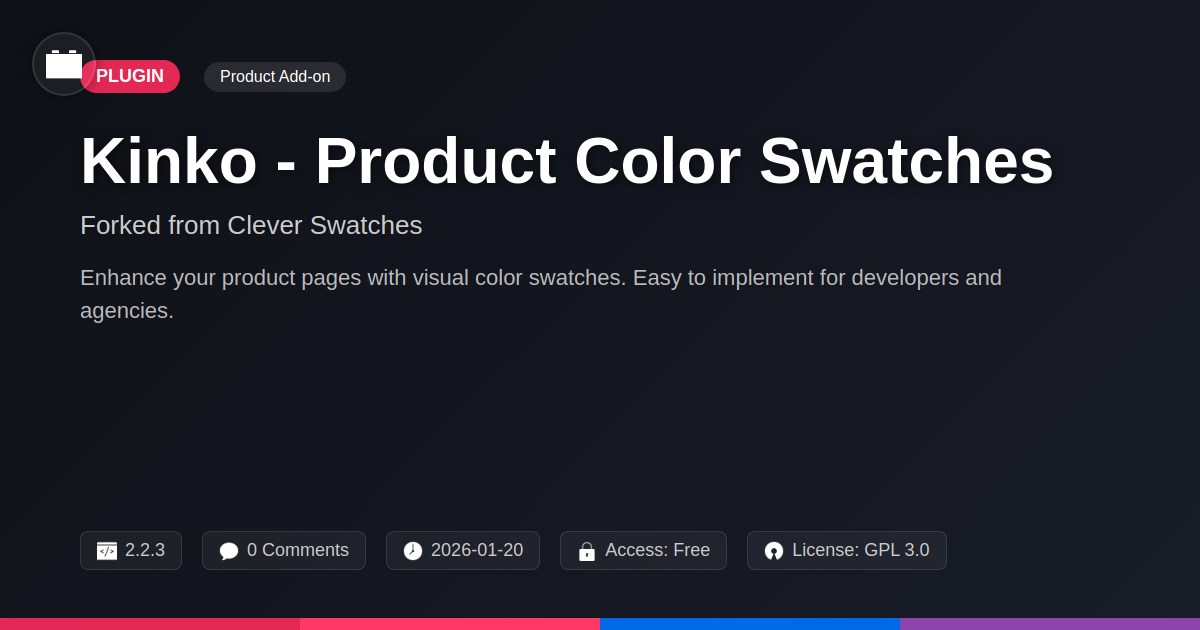The height and width of the screenshot is (630, 1200).
Task: Click the clock icon next to the date
Action: 413,551
